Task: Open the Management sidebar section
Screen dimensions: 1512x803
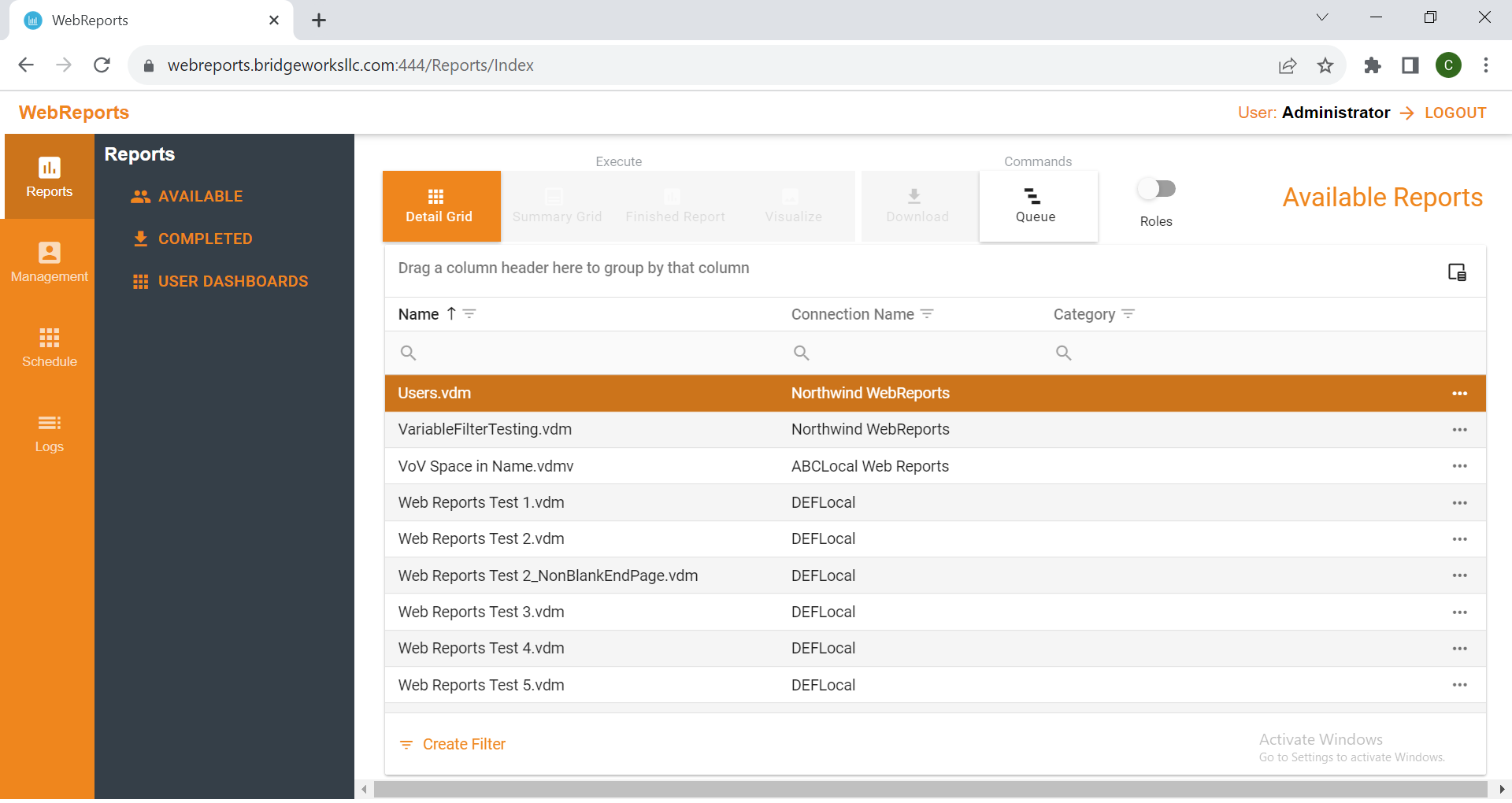Action: [49, 261]
